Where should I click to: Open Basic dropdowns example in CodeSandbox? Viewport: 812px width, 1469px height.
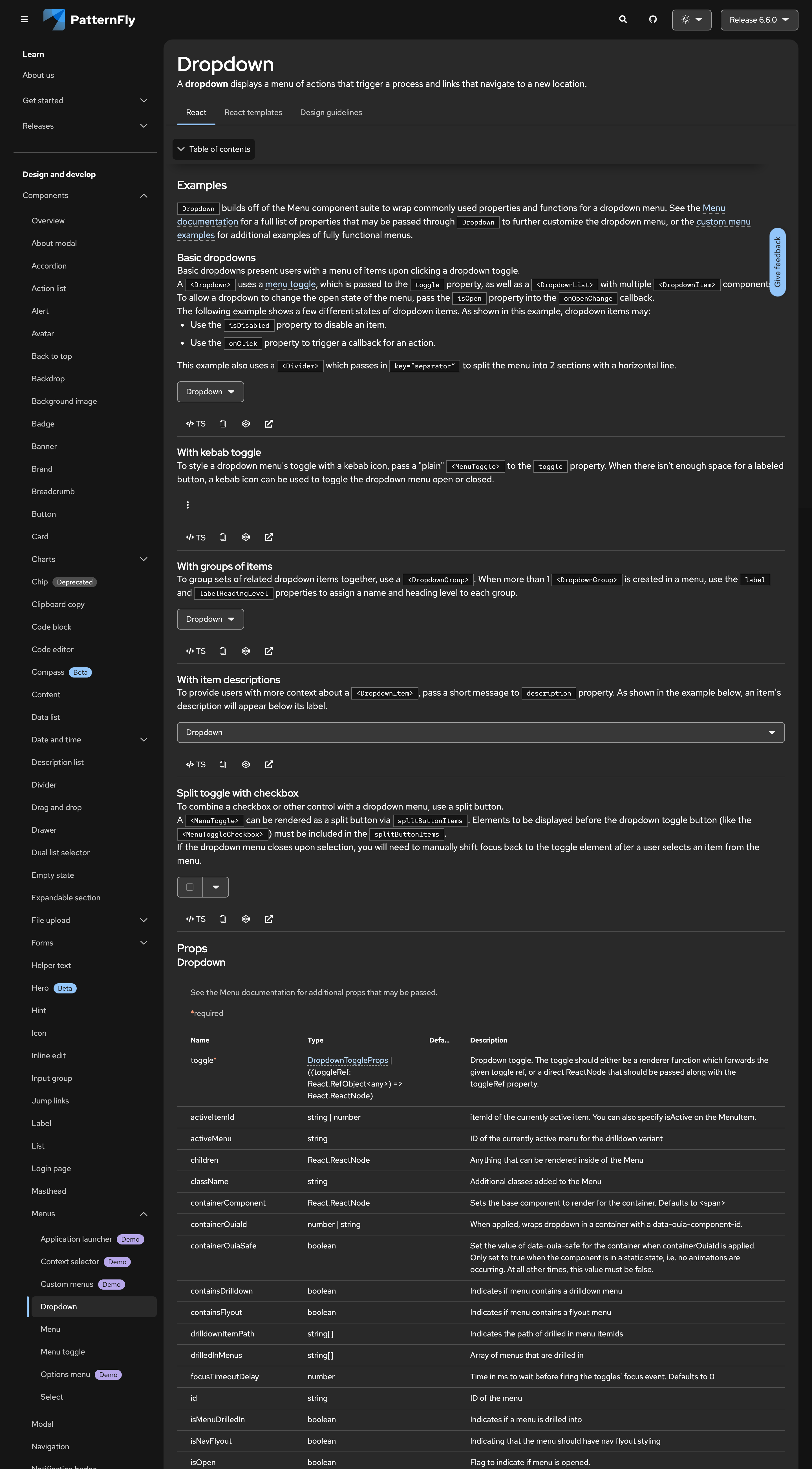coord(246,424)
